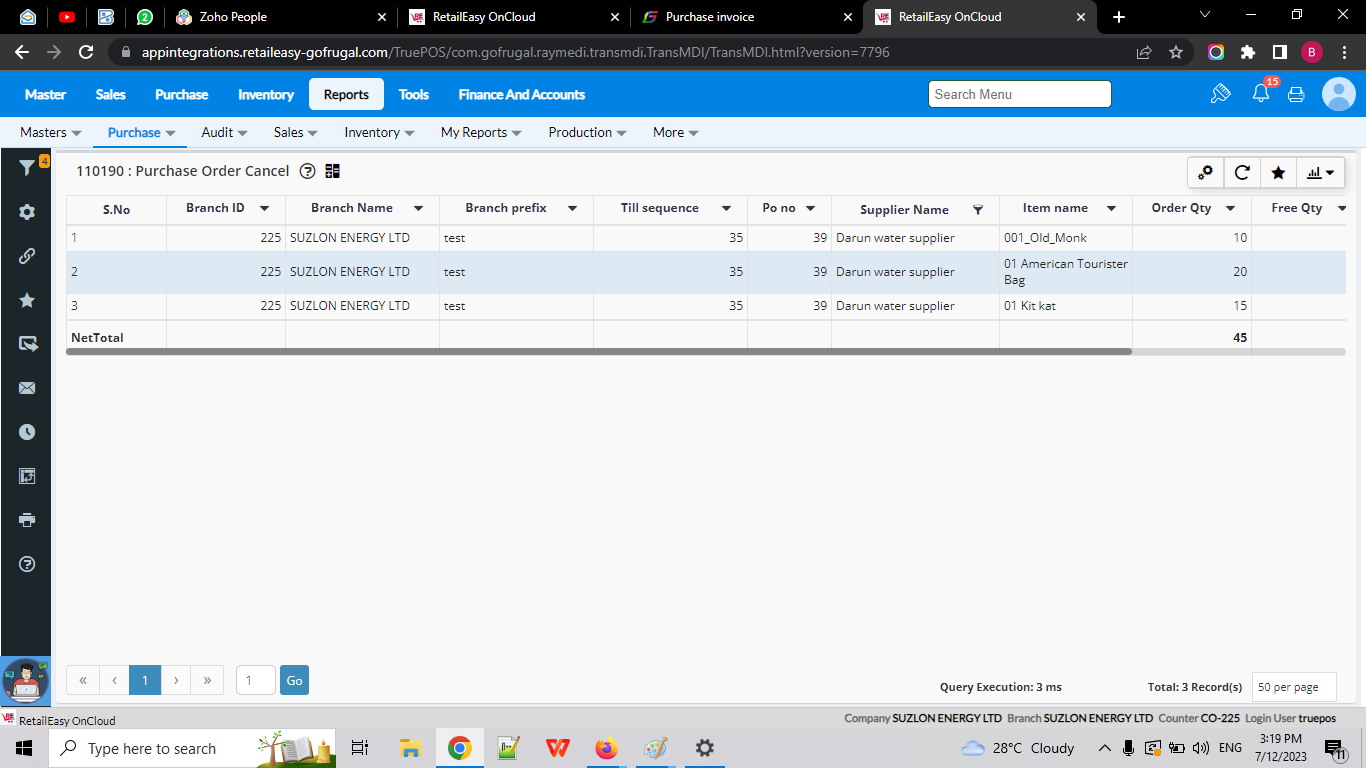Click the table's horizontal scrollbar
Screen dimensions: 1366x768
(599, 352)
